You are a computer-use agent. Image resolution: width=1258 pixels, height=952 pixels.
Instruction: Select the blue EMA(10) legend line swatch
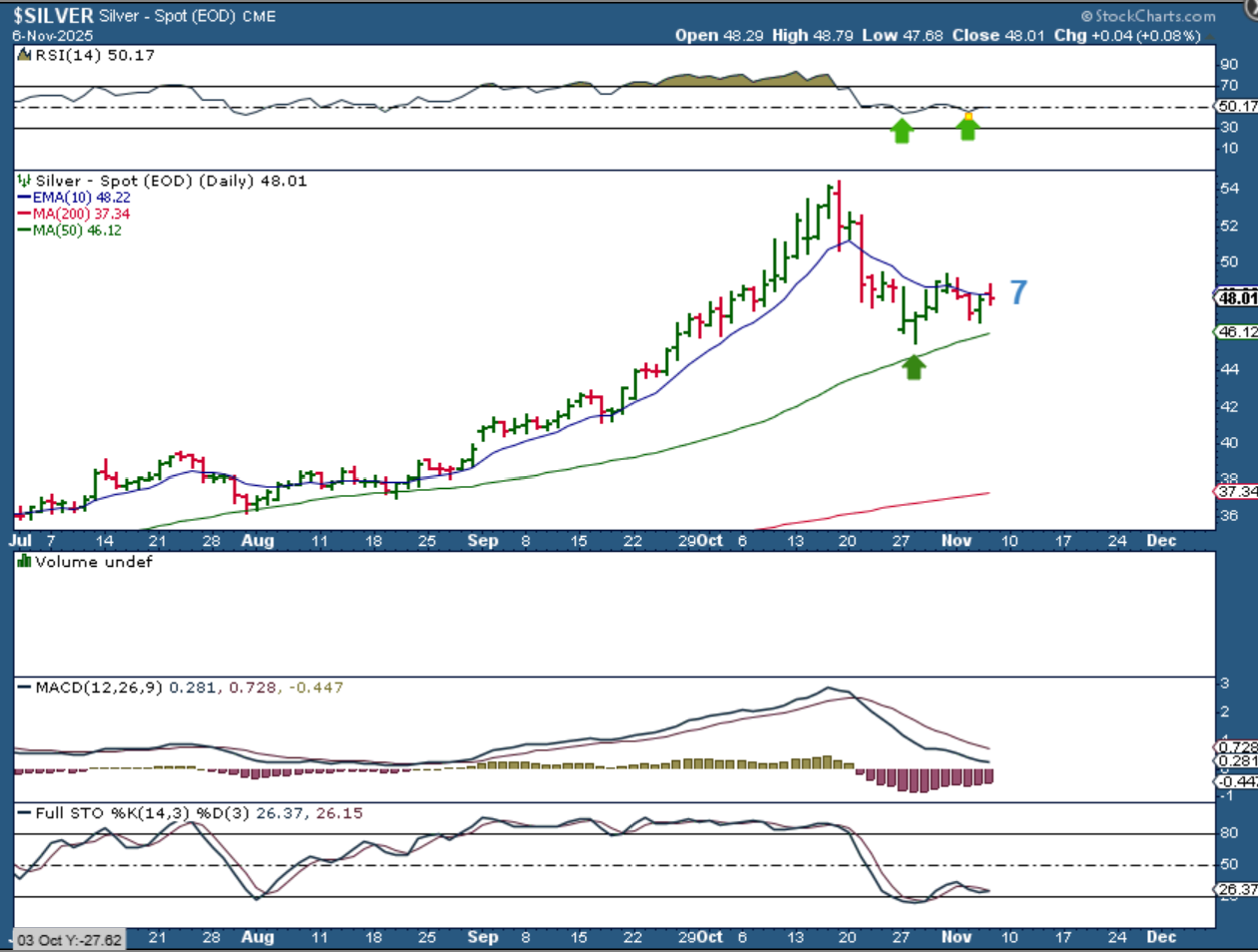[25, 198]
